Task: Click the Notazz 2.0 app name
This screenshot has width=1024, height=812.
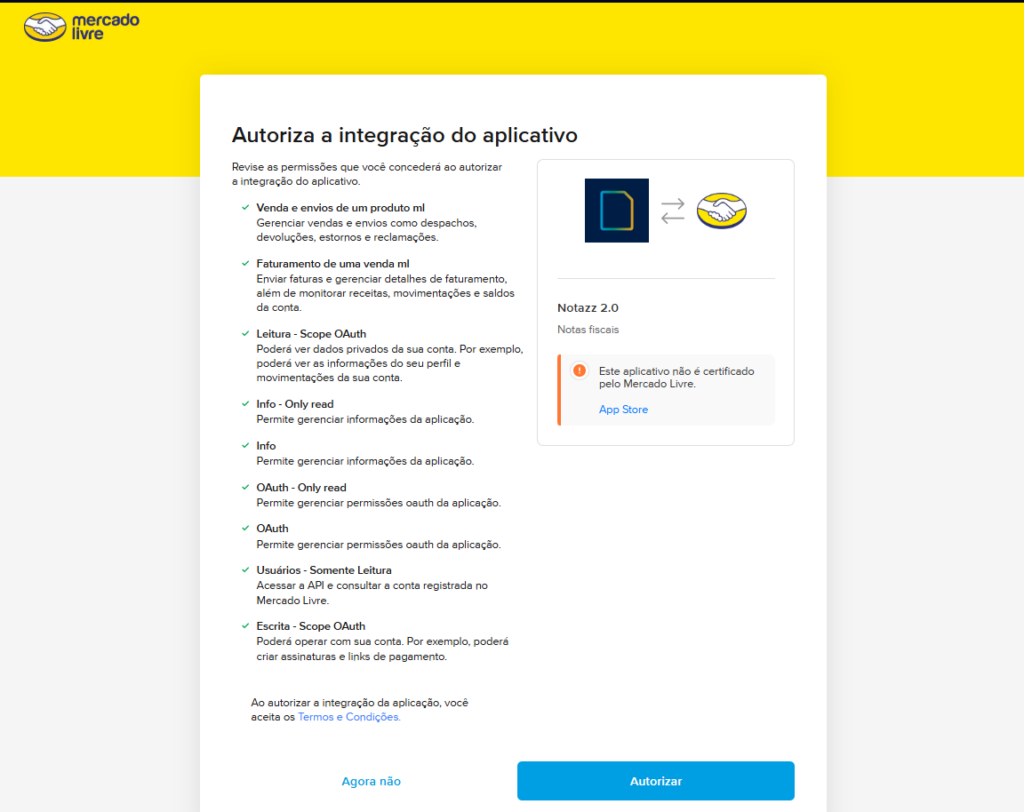Action: pos(588,308)
